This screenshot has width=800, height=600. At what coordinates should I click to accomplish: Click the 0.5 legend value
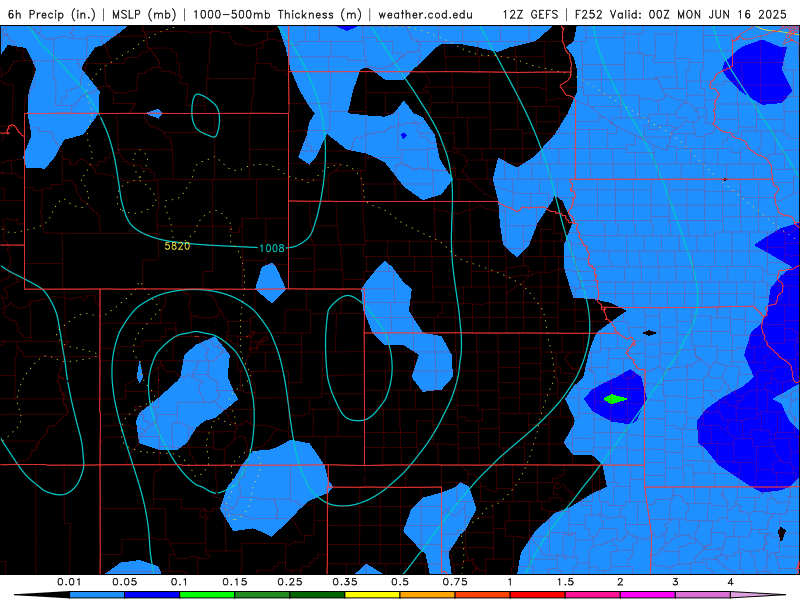point(400,582)
